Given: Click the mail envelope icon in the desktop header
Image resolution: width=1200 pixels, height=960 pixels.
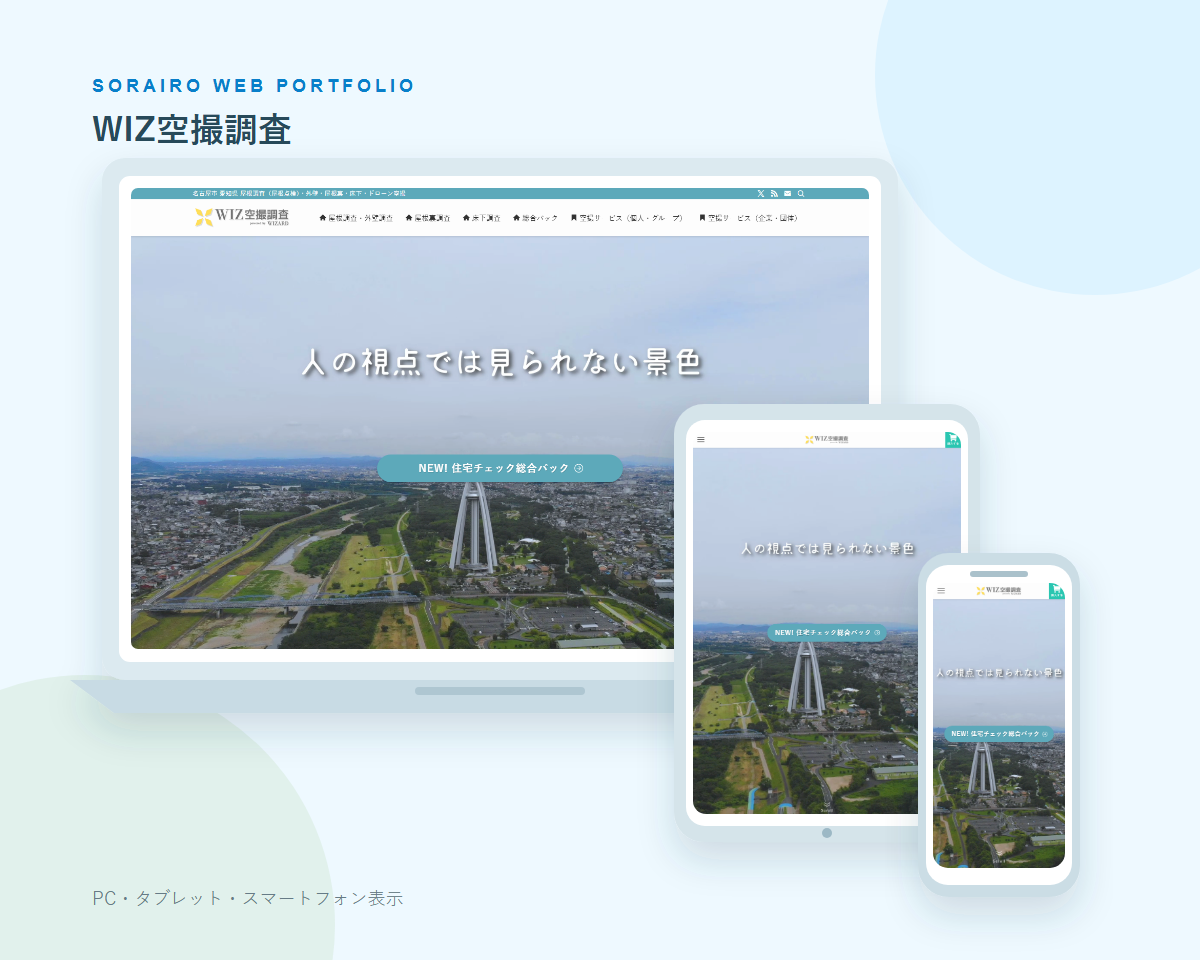Looking at the screenshot, I should [x=787, y=193].
